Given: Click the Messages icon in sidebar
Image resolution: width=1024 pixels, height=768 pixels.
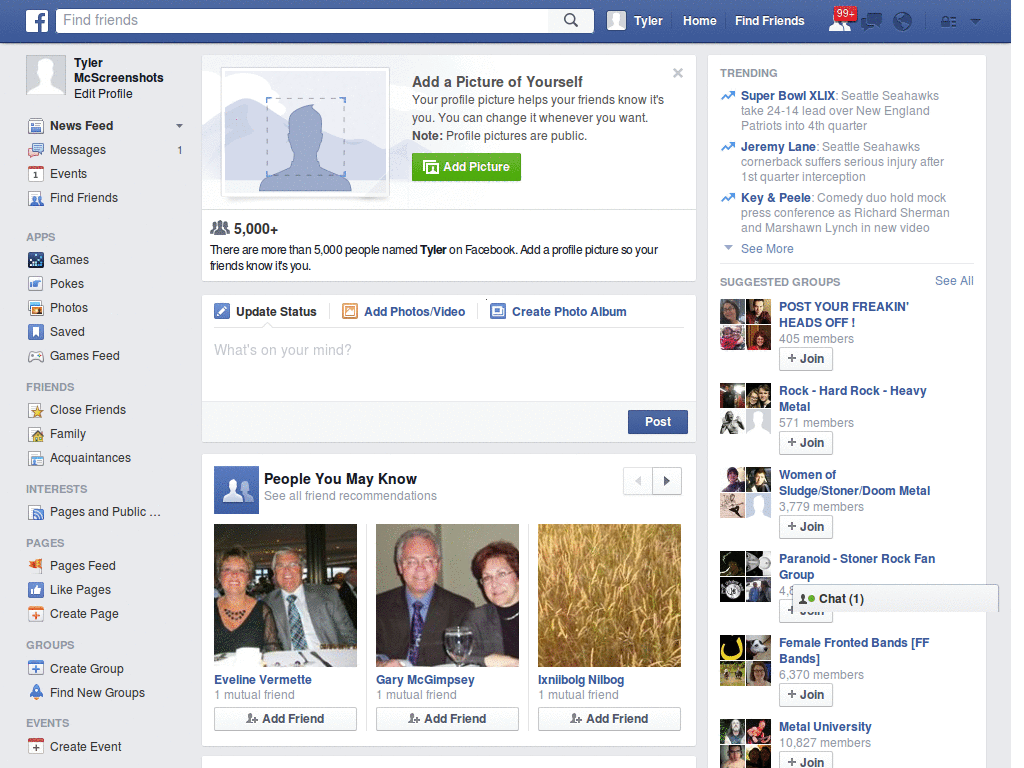Looking at the screenshot, I should [36, 150].
